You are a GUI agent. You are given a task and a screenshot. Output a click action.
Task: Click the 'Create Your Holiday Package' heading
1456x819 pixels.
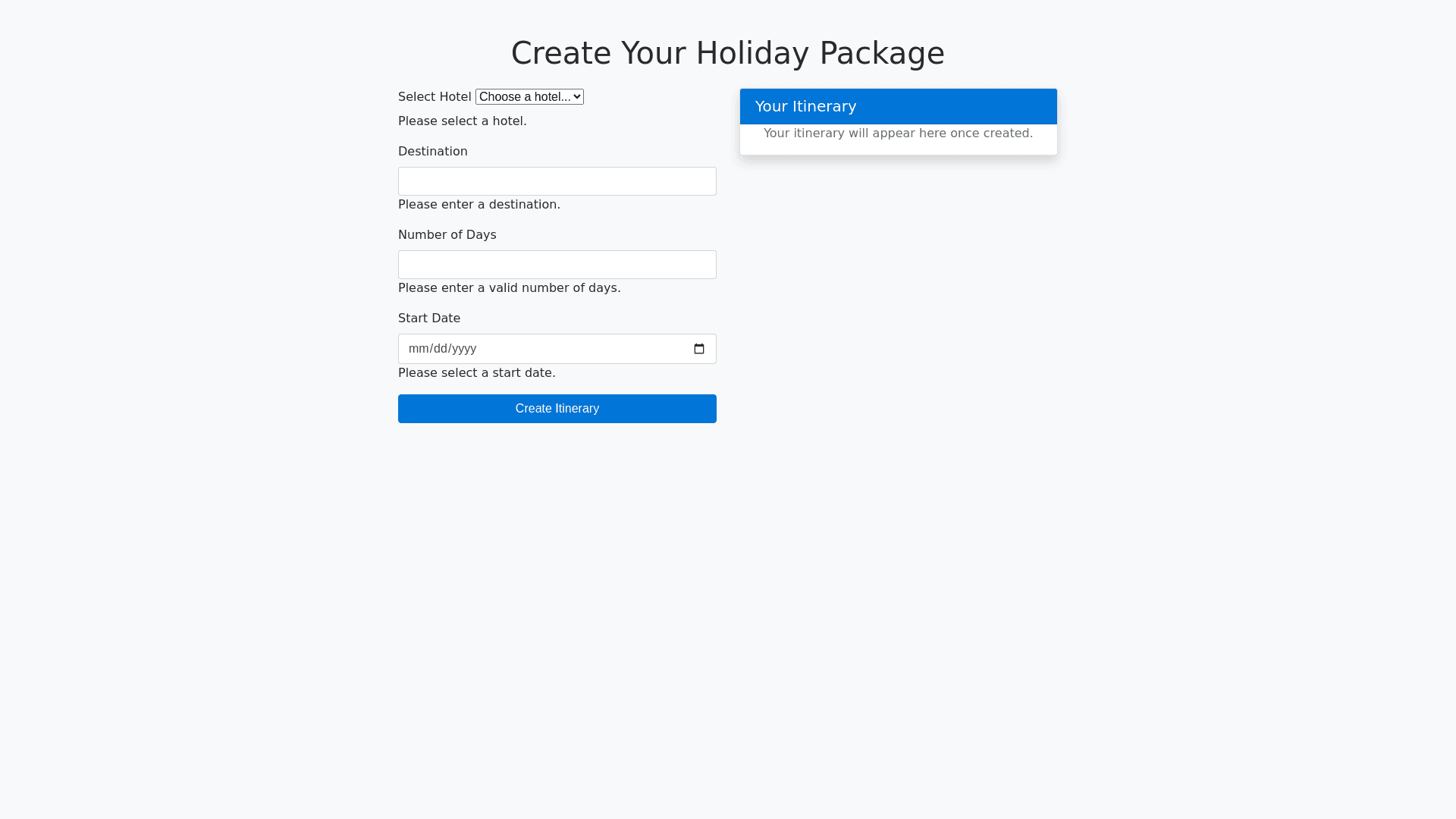pos(727,53)
